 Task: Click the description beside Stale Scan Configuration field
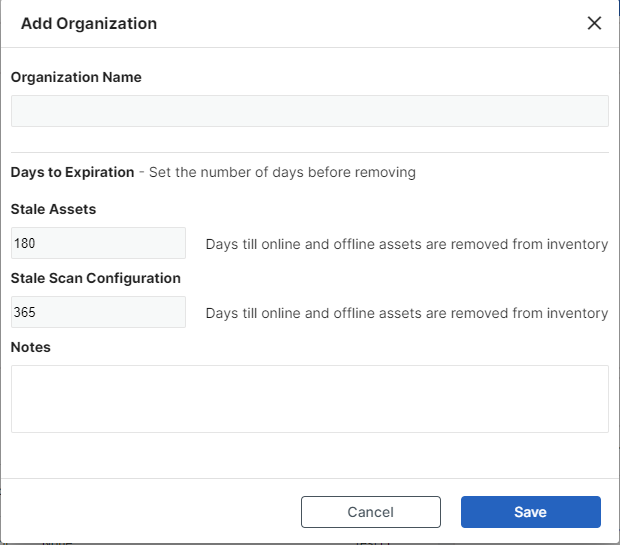coord(406,313)
